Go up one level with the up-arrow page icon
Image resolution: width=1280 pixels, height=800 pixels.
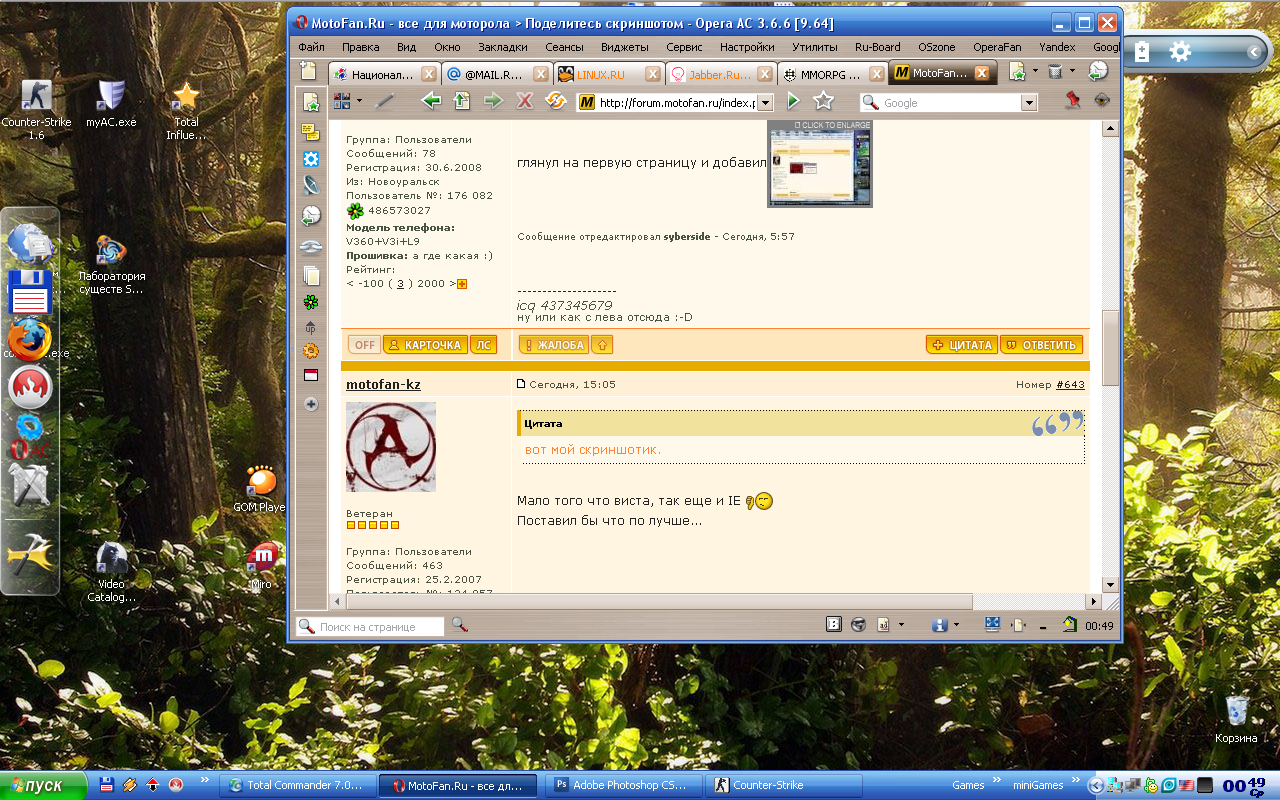[462, 101]
